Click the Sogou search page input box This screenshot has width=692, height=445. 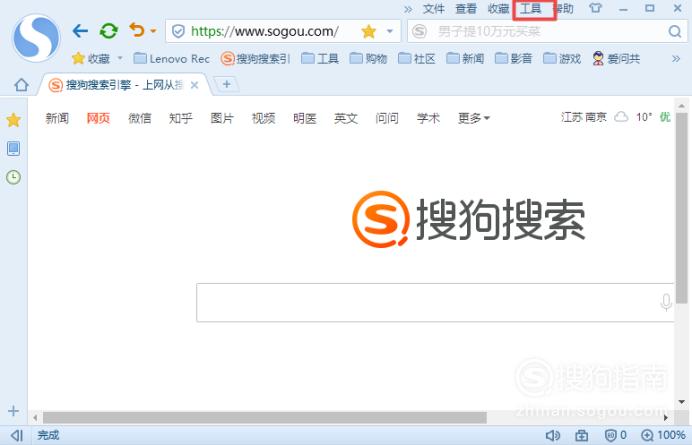click(435, 302)
